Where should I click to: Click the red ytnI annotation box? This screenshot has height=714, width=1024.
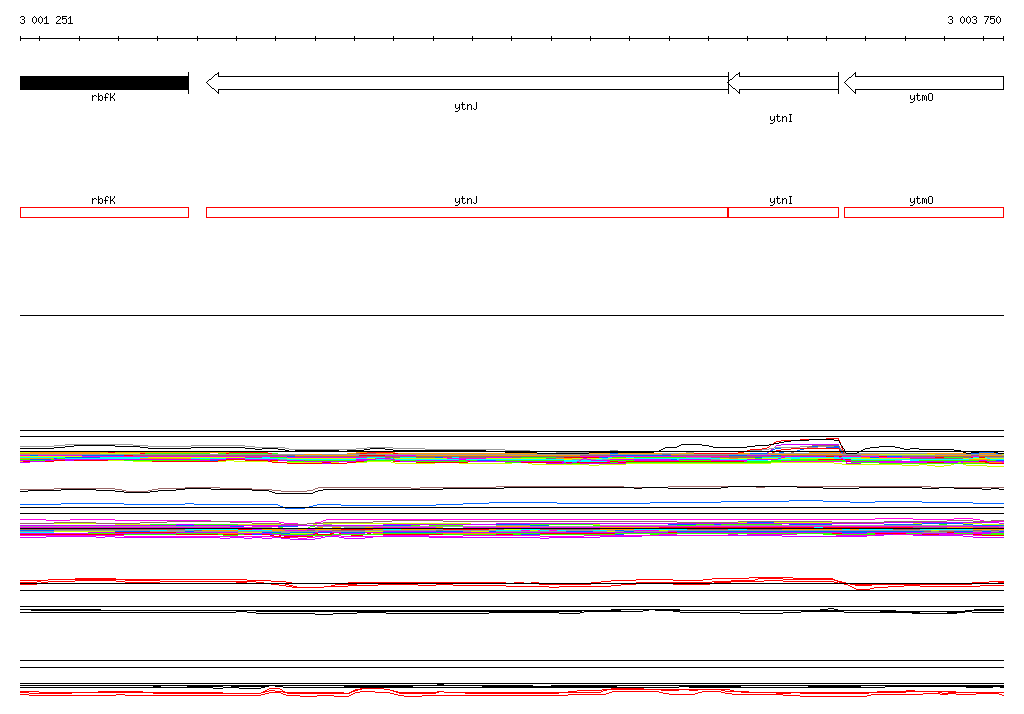(783, 212)
